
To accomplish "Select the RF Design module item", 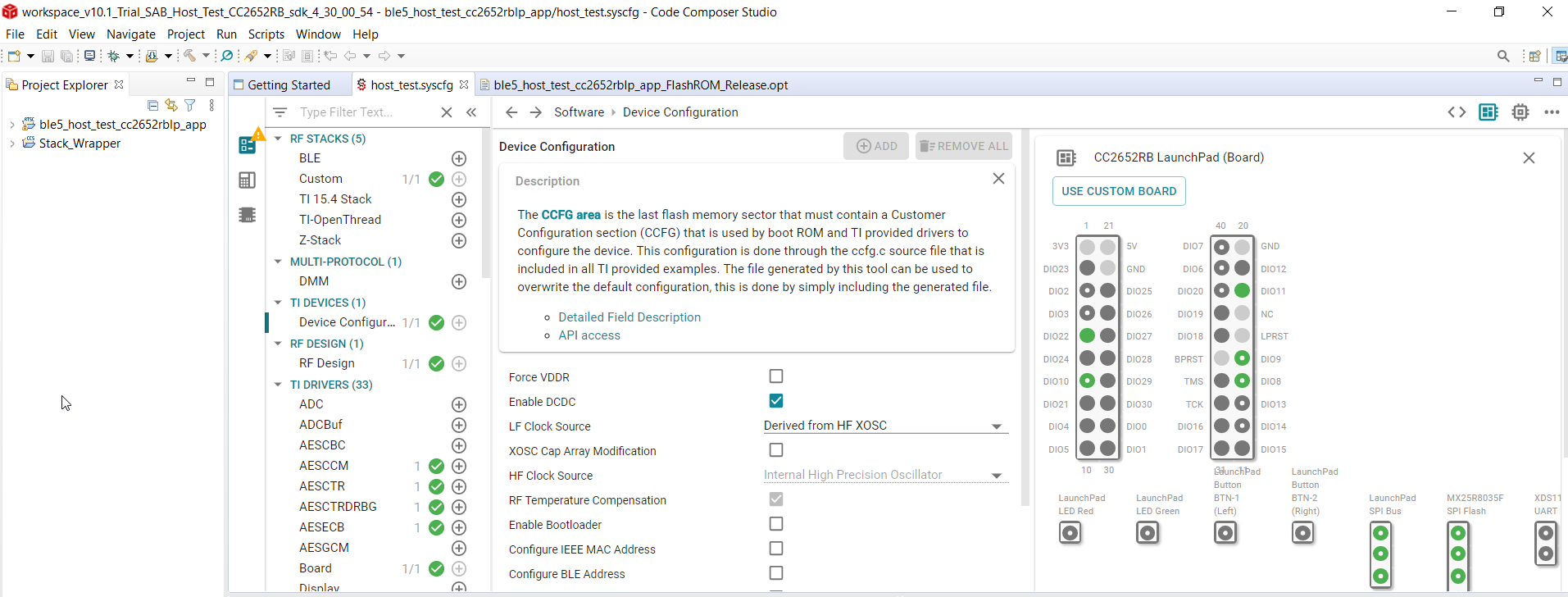I will (x=327, y=363).
